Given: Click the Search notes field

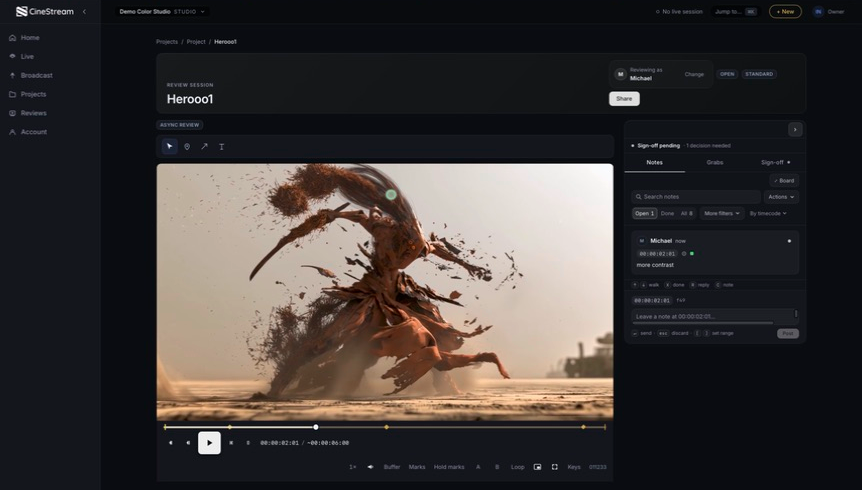Looking at the screenshot, I should (696, 197).
